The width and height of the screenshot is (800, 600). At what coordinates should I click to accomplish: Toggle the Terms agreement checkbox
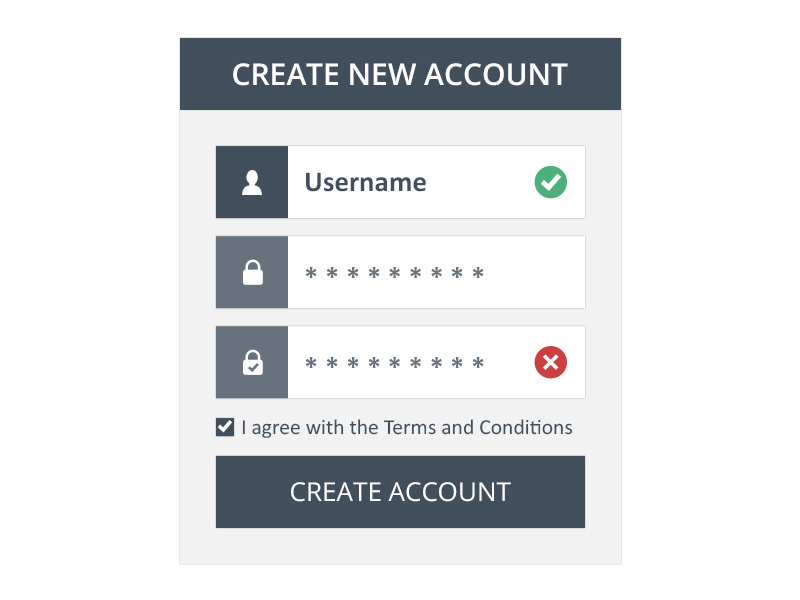coord(225,426)
